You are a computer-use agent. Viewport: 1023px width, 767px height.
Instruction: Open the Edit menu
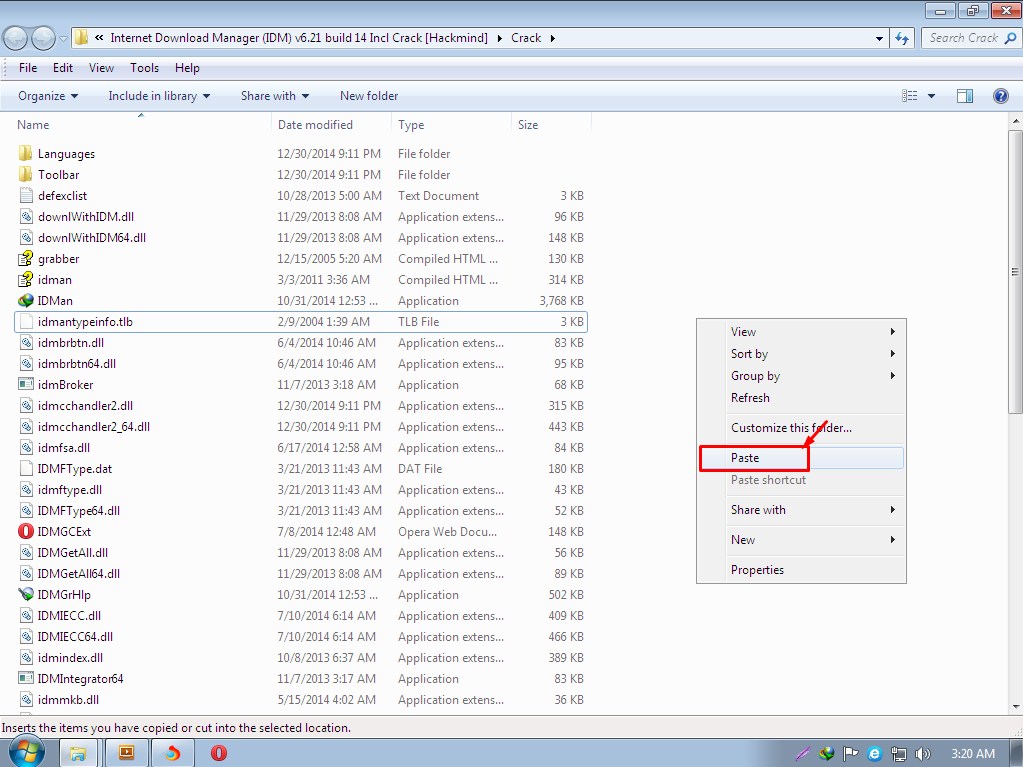coord(63,68)
